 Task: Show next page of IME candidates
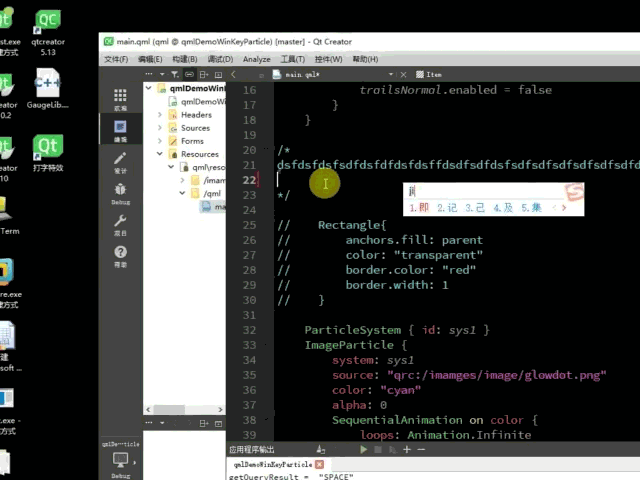[564, 208]
